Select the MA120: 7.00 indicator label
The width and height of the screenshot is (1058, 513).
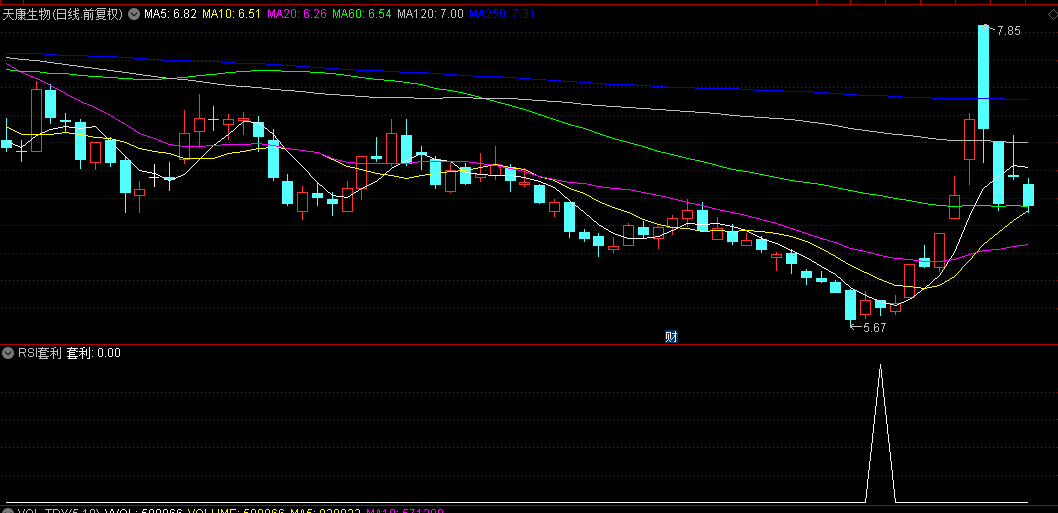[x=430, y=14]
